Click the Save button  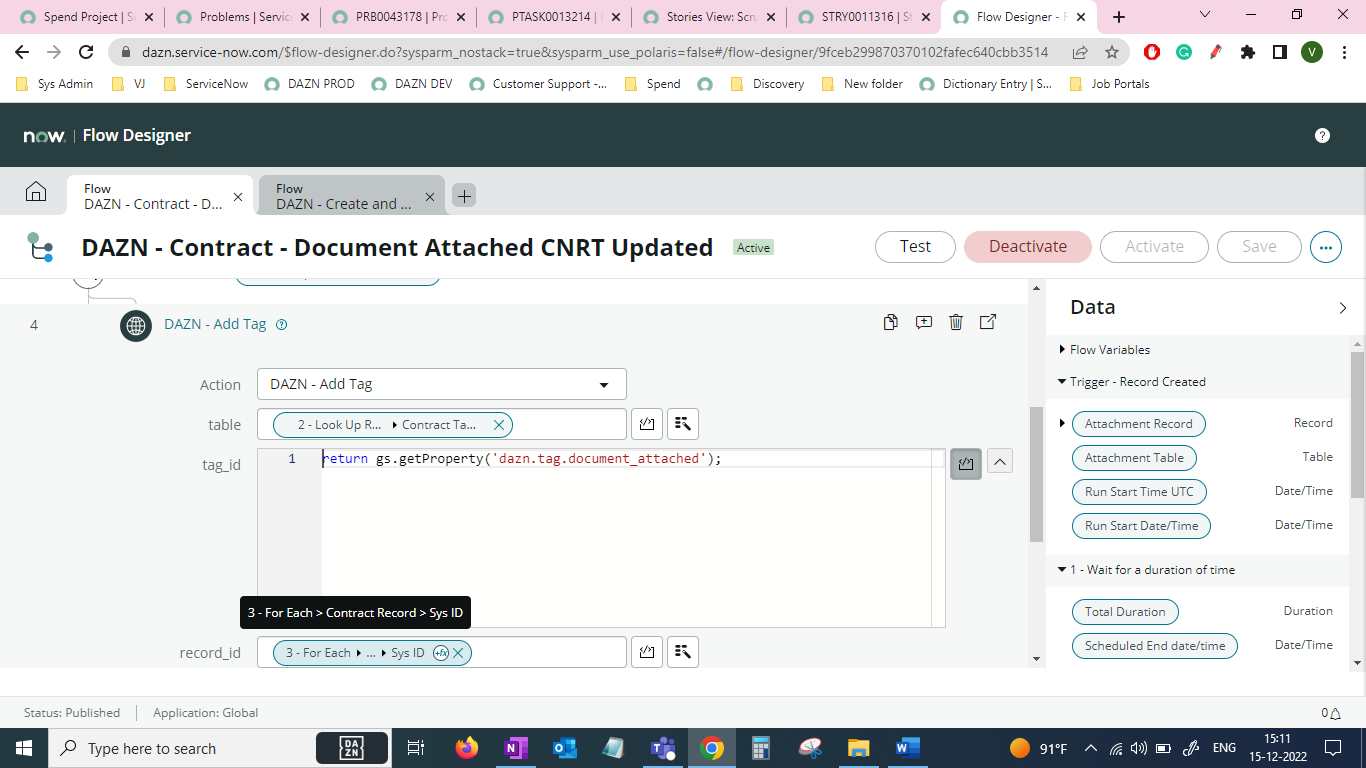pyautogui.click(x=1259, y=246)
